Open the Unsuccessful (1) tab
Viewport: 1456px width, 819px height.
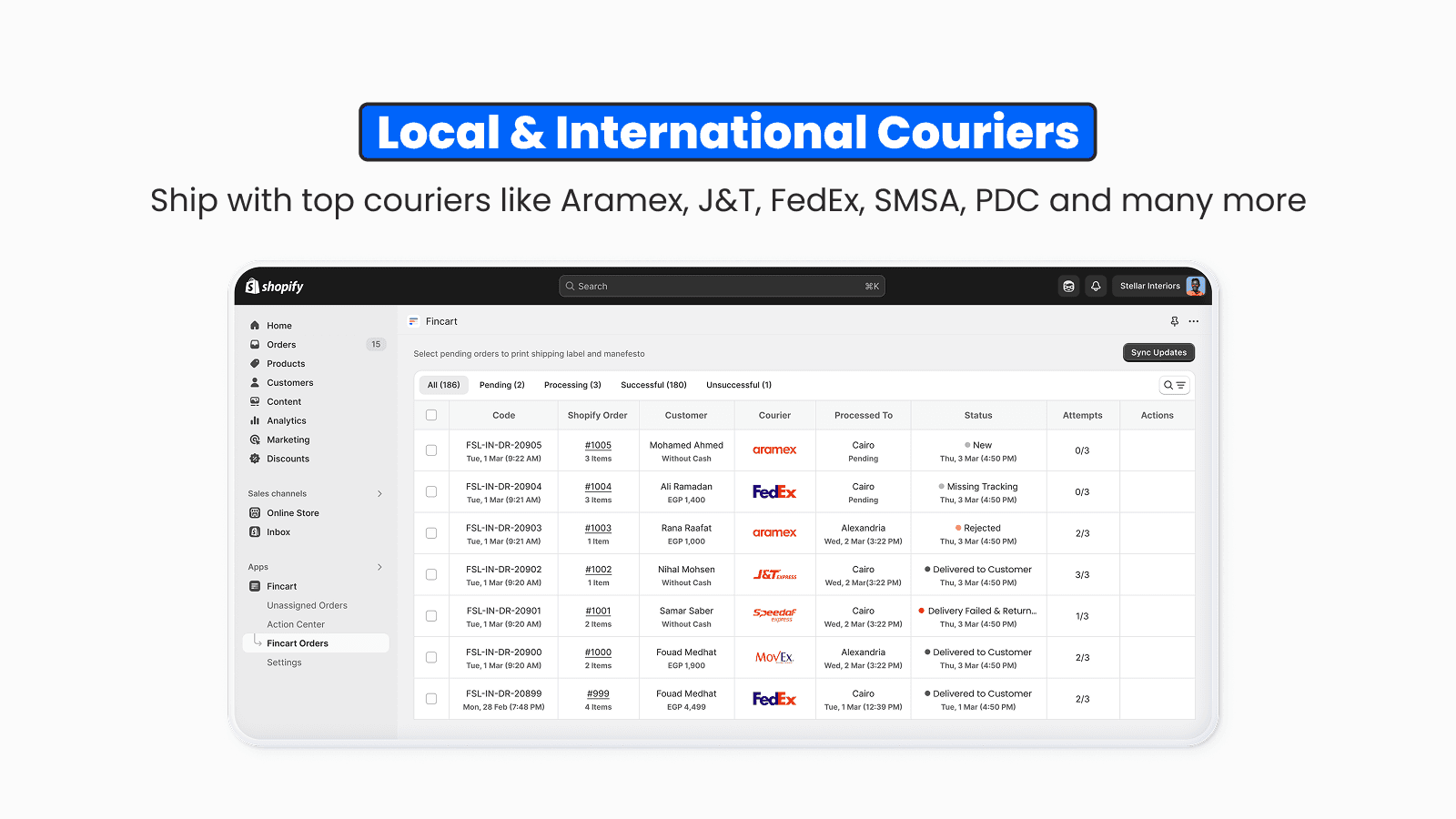point(739,384)
